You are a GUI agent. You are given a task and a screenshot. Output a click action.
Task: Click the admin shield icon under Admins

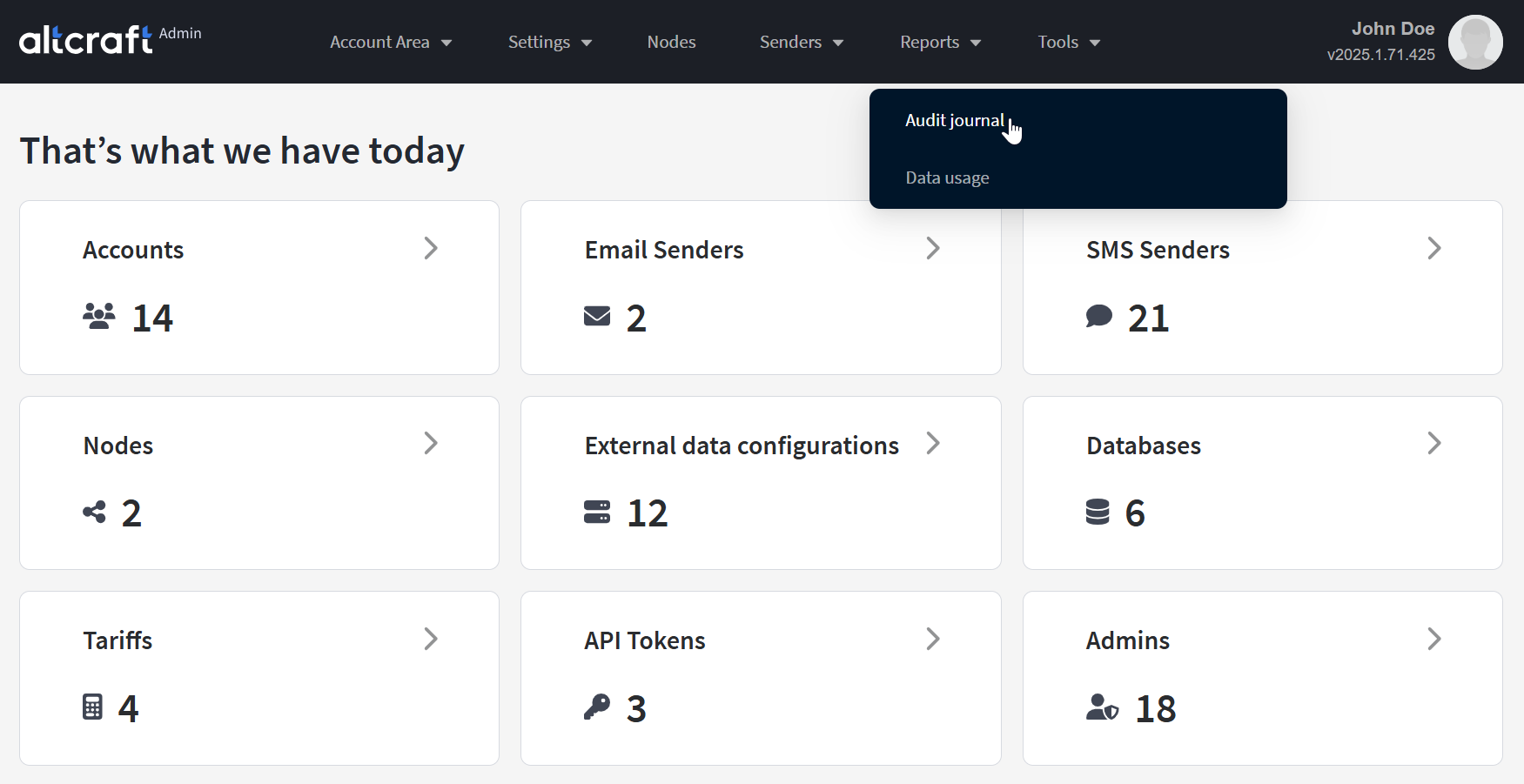[1102, 707]
